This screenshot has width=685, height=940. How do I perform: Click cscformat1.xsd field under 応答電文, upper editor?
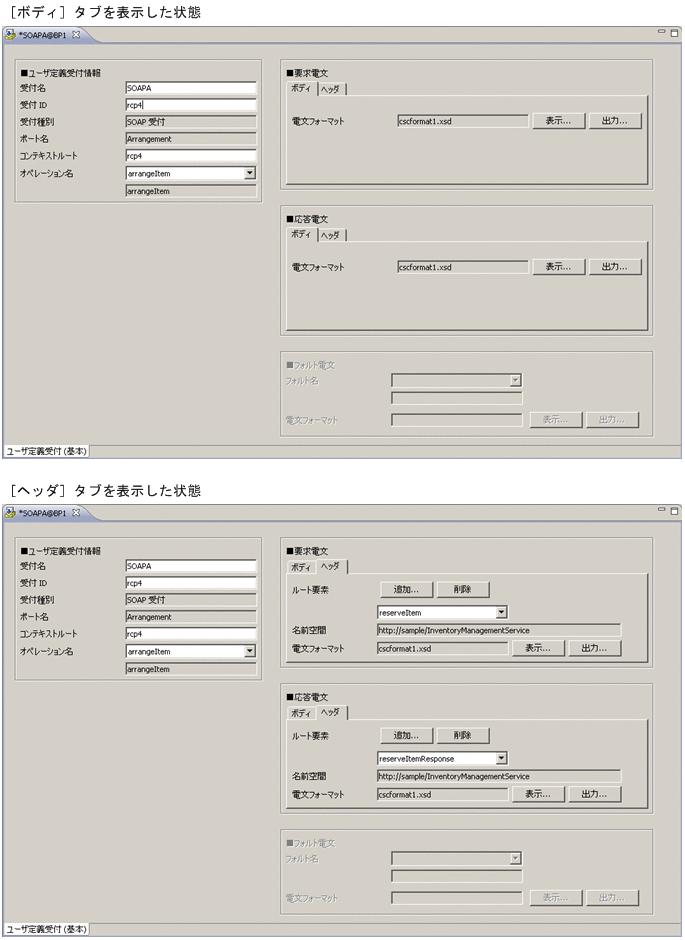point(463,267)
